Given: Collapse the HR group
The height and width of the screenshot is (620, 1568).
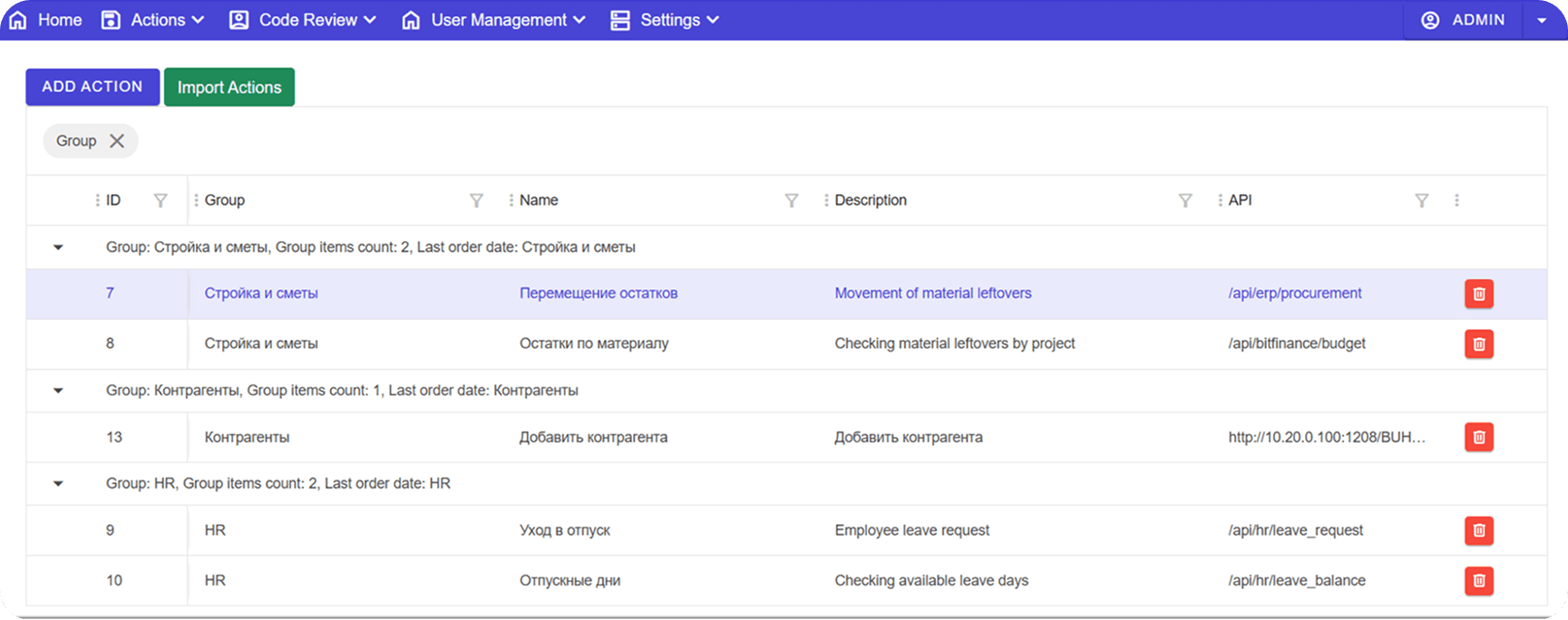Looking at the screenshot, I should point(58,484).
